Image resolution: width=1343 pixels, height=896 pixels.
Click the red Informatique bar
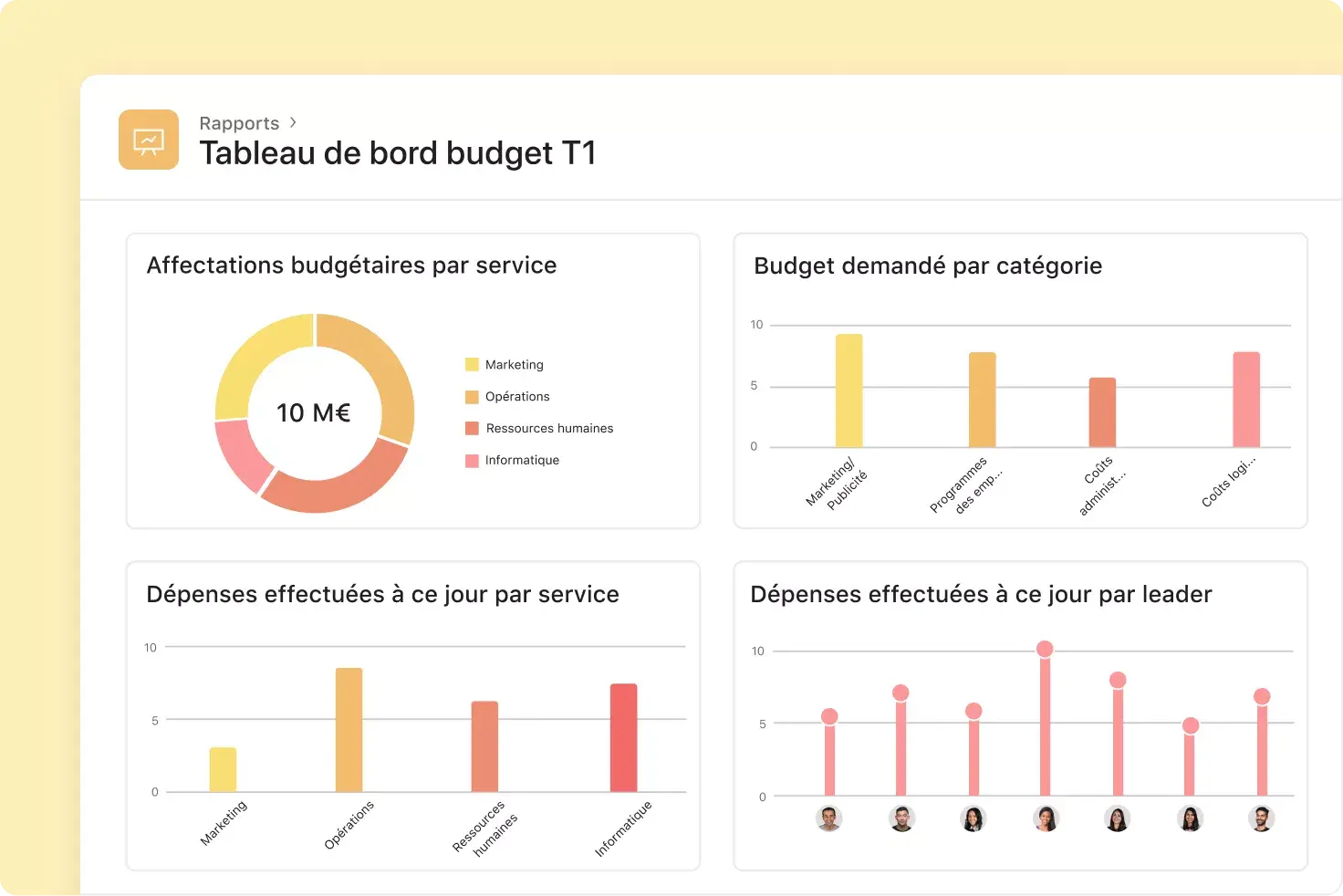pos(623,737)
